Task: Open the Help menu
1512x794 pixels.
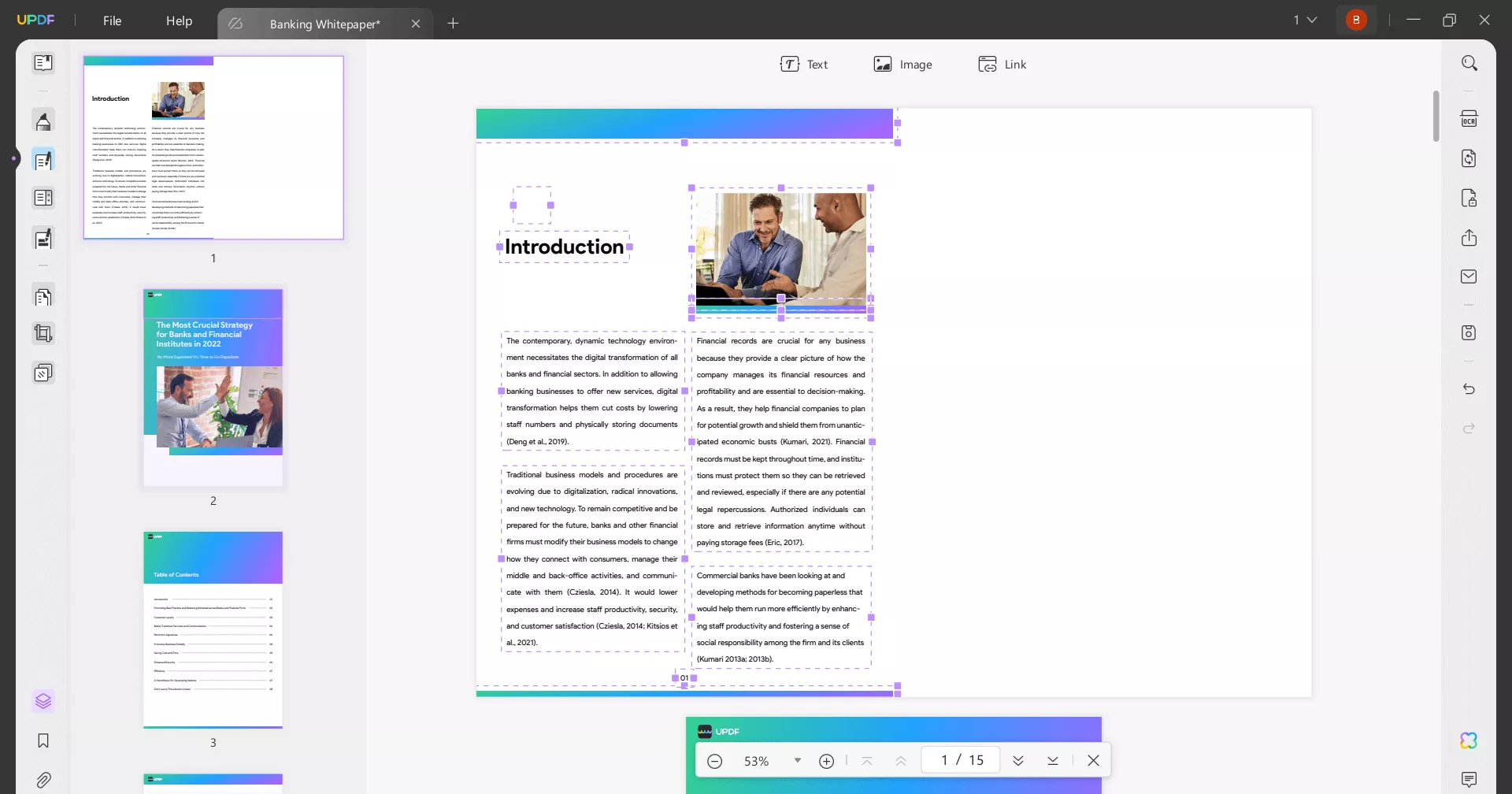Action: click(x=179, y=20)
